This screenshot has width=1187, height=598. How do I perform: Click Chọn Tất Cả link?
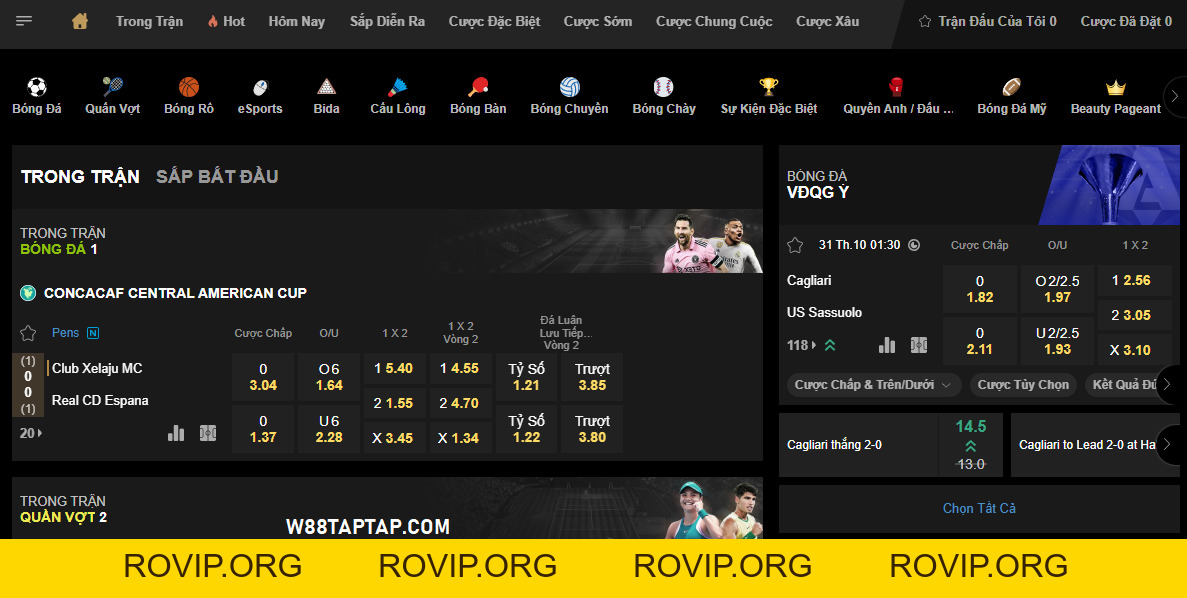[979, 508]
